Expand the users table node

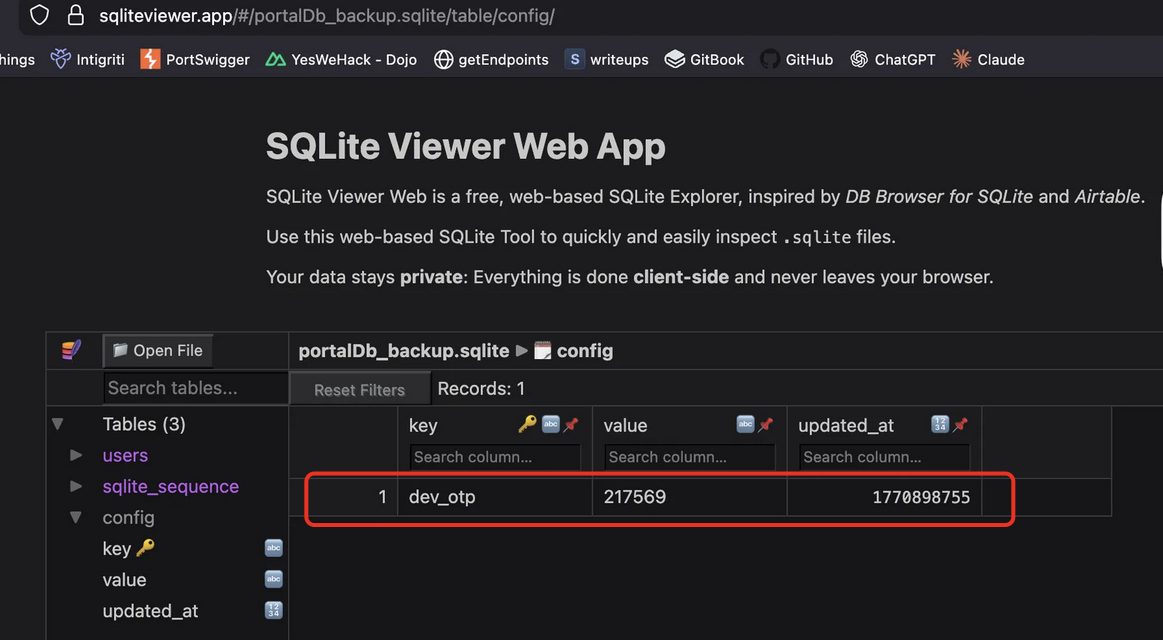[76, 455]
